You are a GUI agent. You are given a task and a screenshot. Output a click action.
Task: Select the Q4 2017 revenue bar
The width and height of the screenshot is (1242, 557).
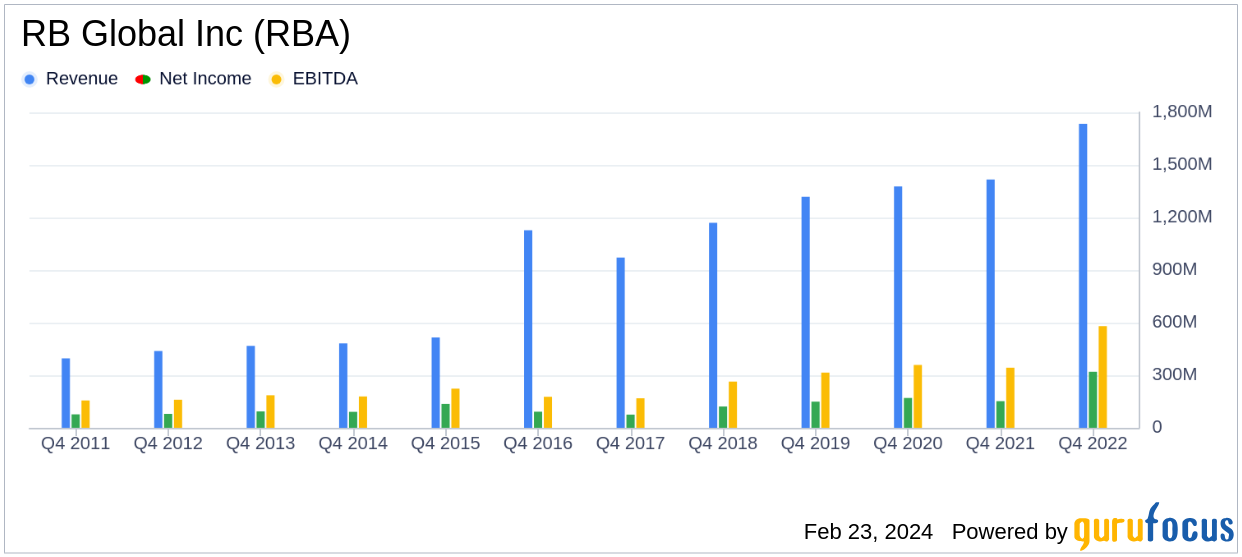click(620, 343)
